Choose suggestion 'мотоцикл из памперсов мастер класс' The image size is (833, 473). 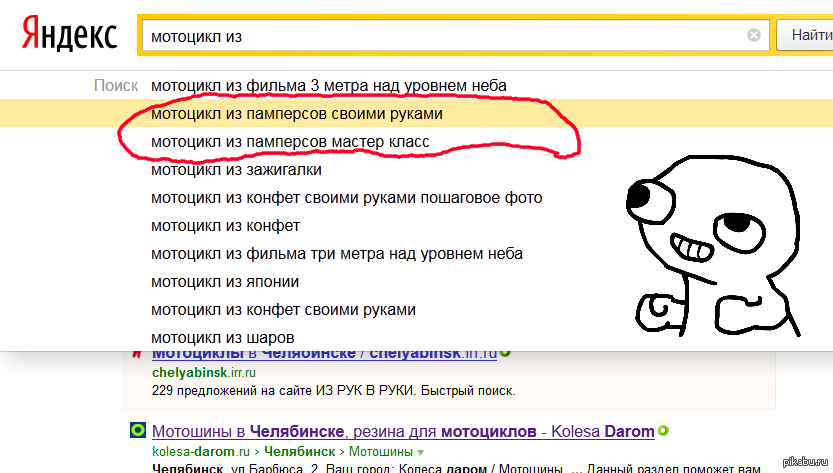[290, 142]
